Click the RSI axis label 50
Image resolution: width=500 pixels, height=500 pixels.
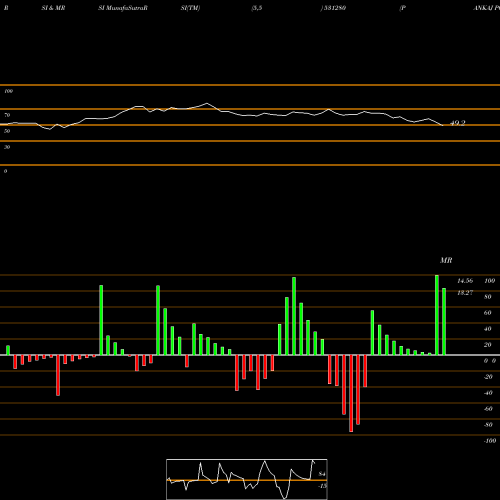coord(7,131)
